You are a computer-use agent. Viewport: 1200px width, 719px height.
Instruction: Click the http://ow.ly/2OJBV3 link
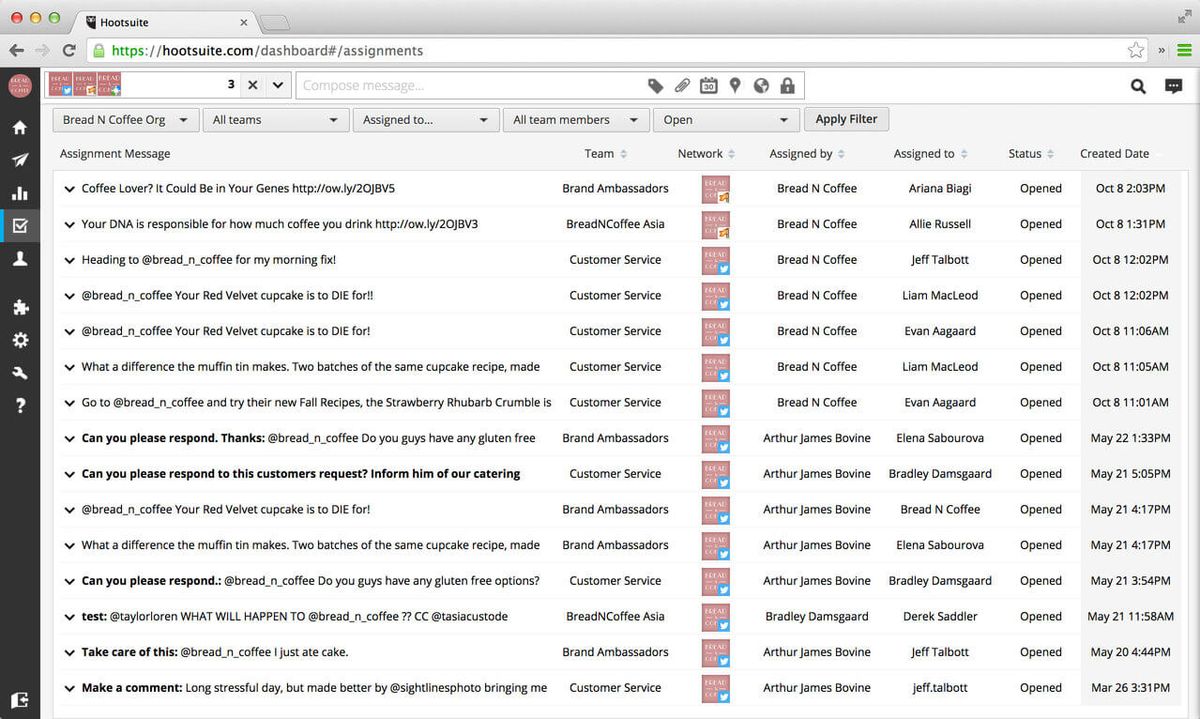point(426,224)
